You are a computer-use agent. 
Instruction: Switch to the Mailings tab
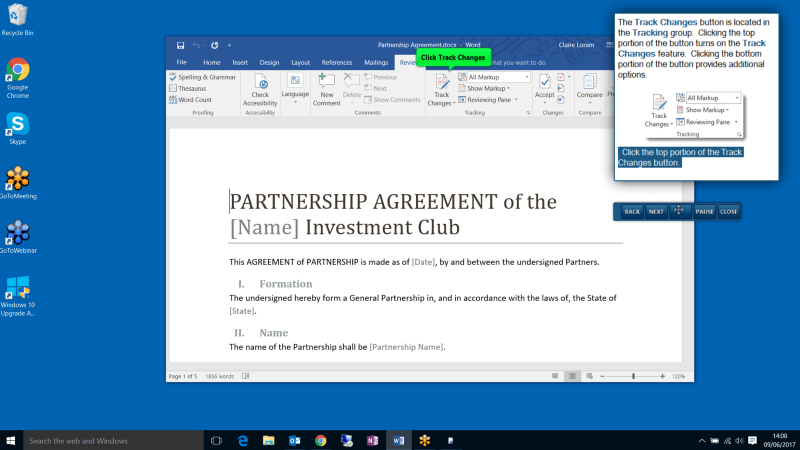(376, 62)
